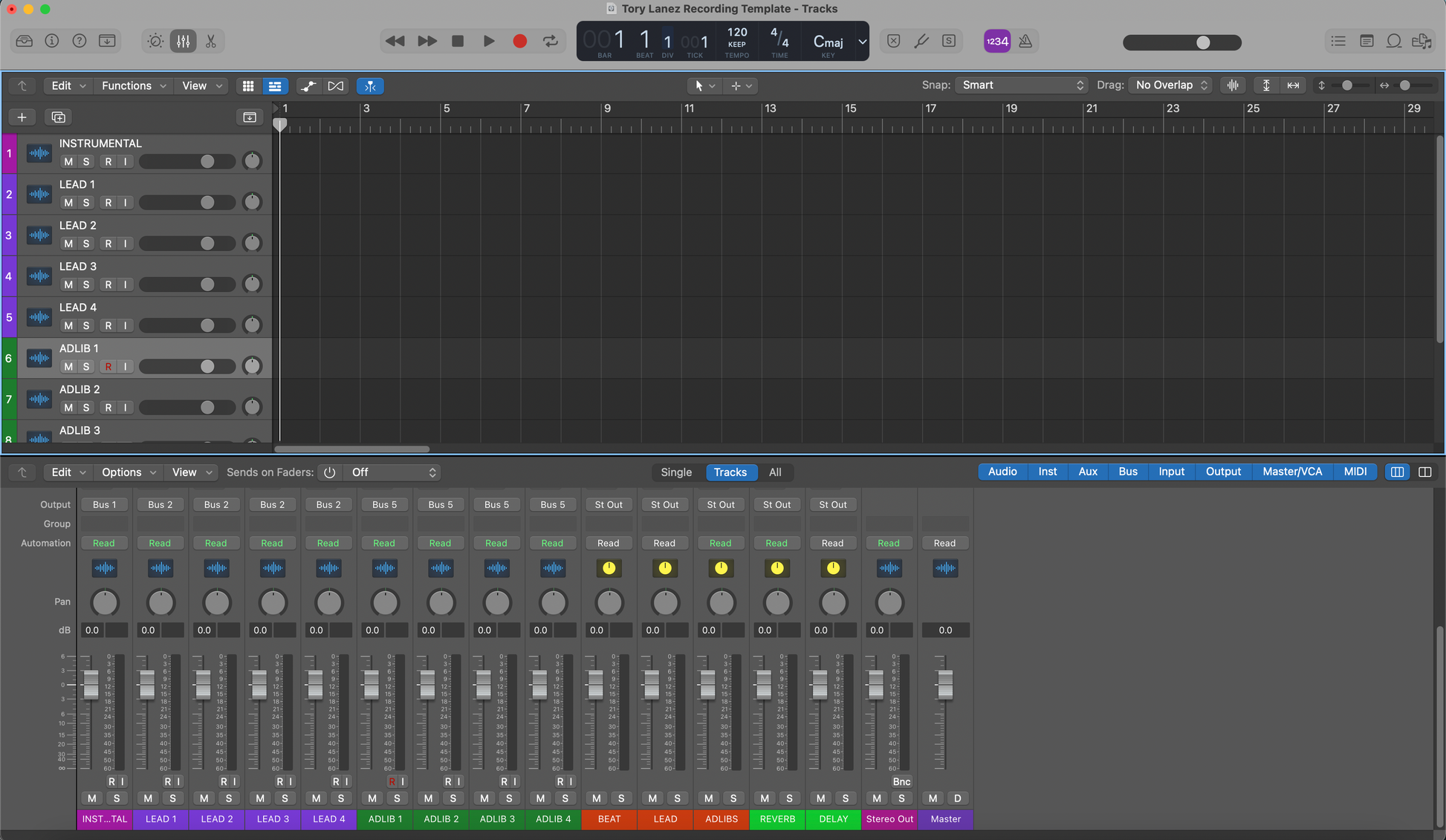
Task: Open the Mixer from the control bar
Action: 183,41
